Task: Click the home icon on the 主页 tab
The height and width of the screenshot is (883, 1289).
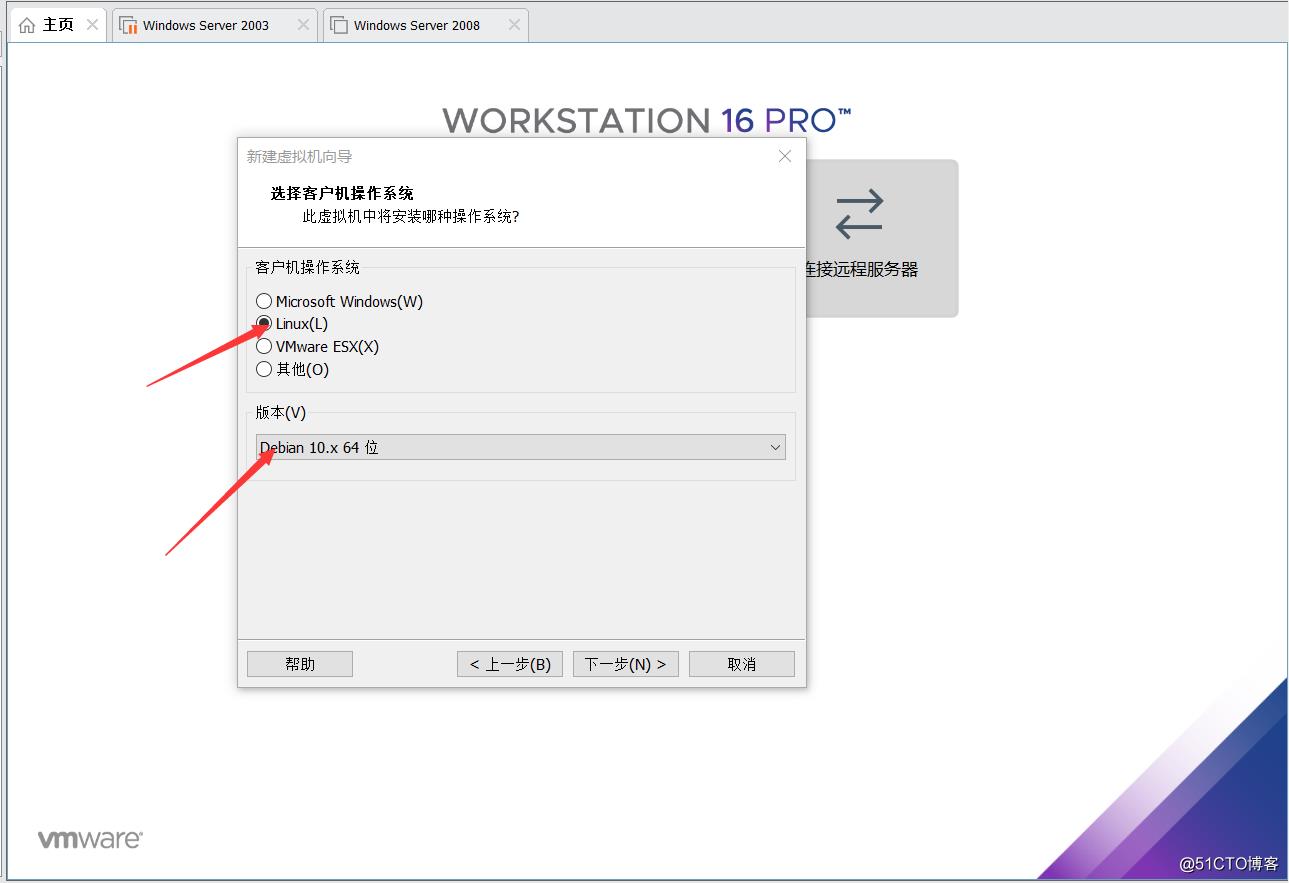Action: click(x=27, y=25)
